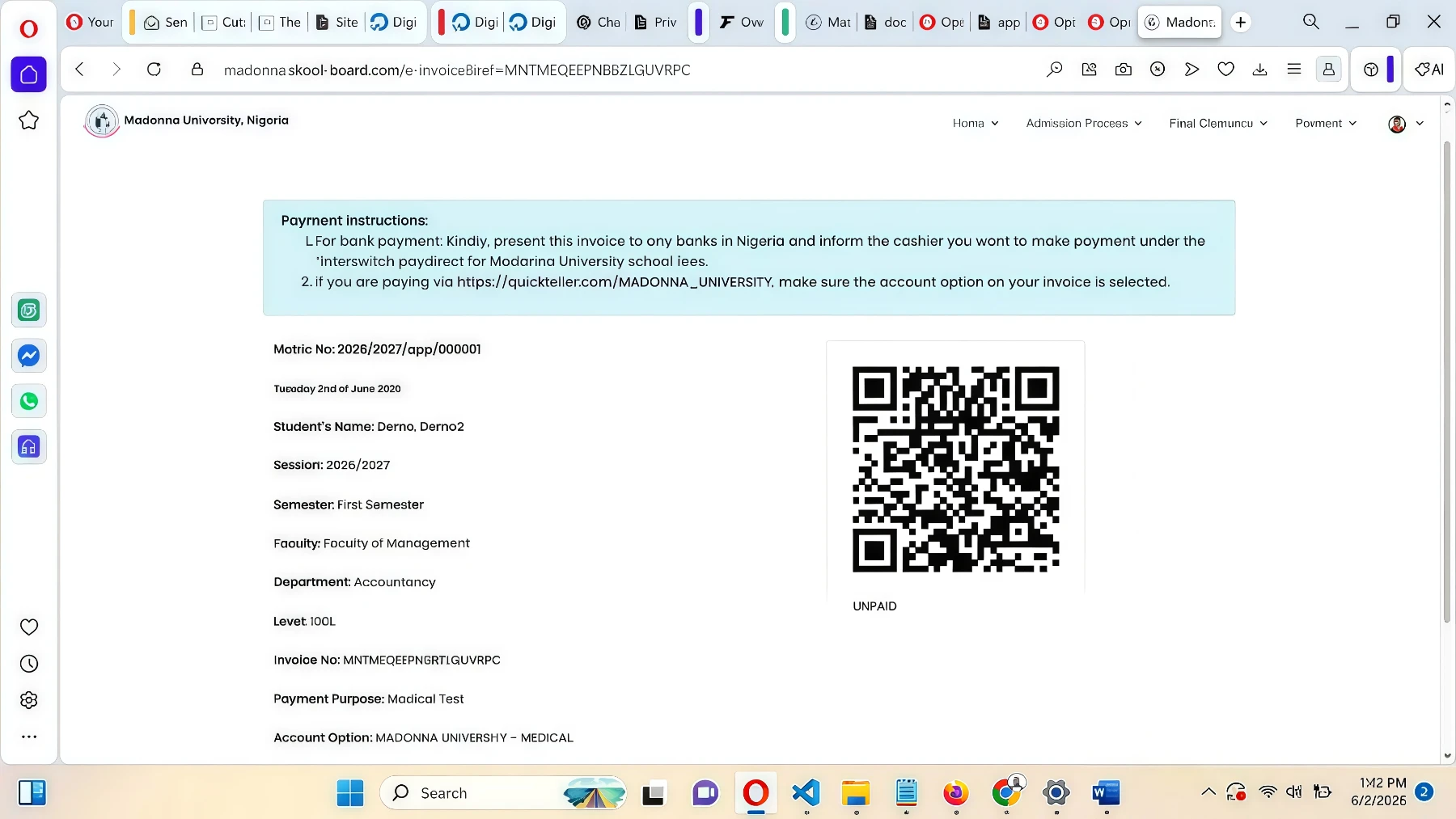Click the address bar URL field
The width and height of the screenshot is (1456, 819).
(x=457, y=70)
